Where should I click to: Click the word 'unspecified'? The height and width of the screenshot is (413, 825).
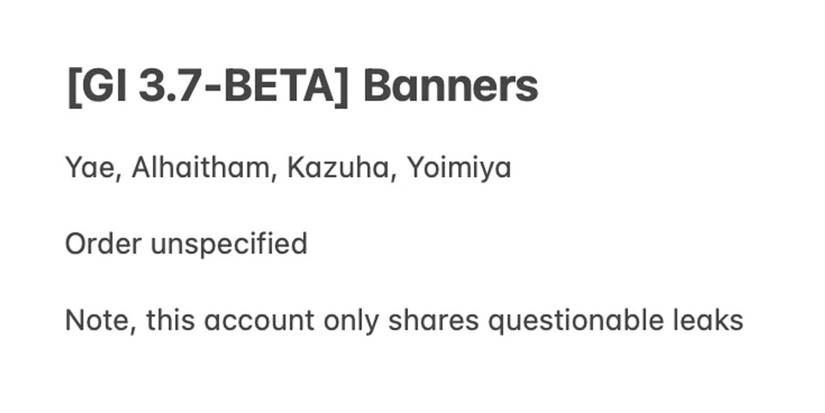[228, 244]
